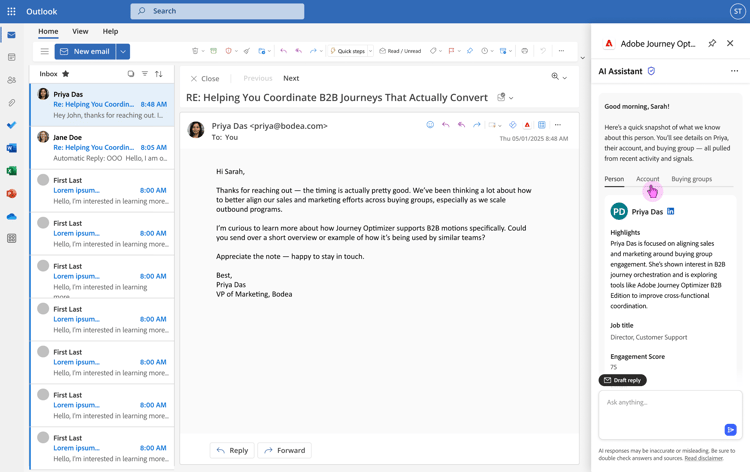Viewport: 750px width, 472px height.
Task: Toggle the Flag on the message
Action: (x=451, y=51)
